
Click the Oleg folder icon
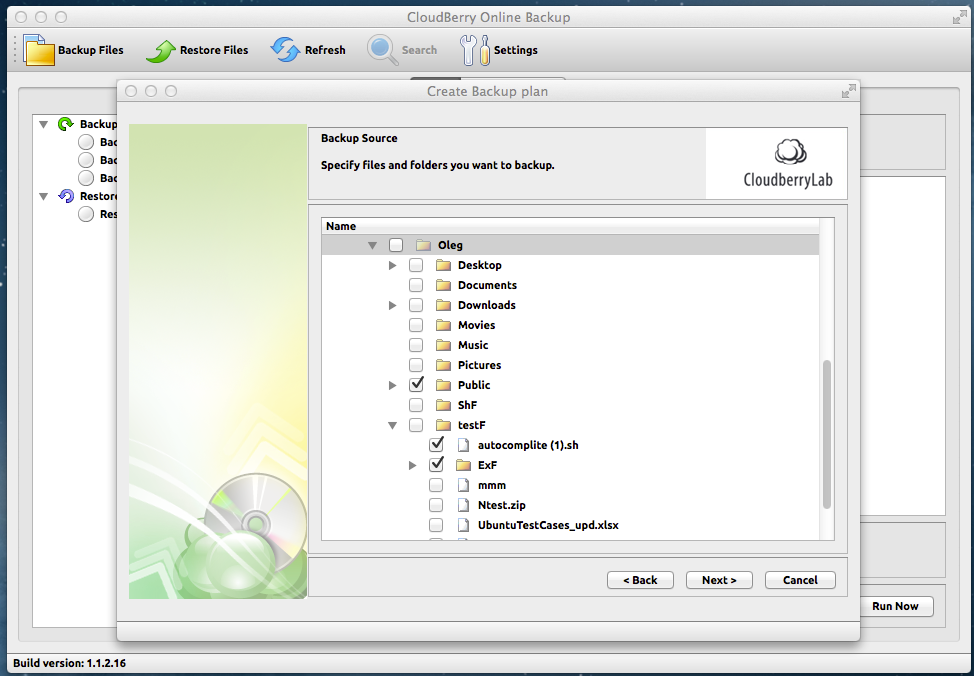(423, 245)
